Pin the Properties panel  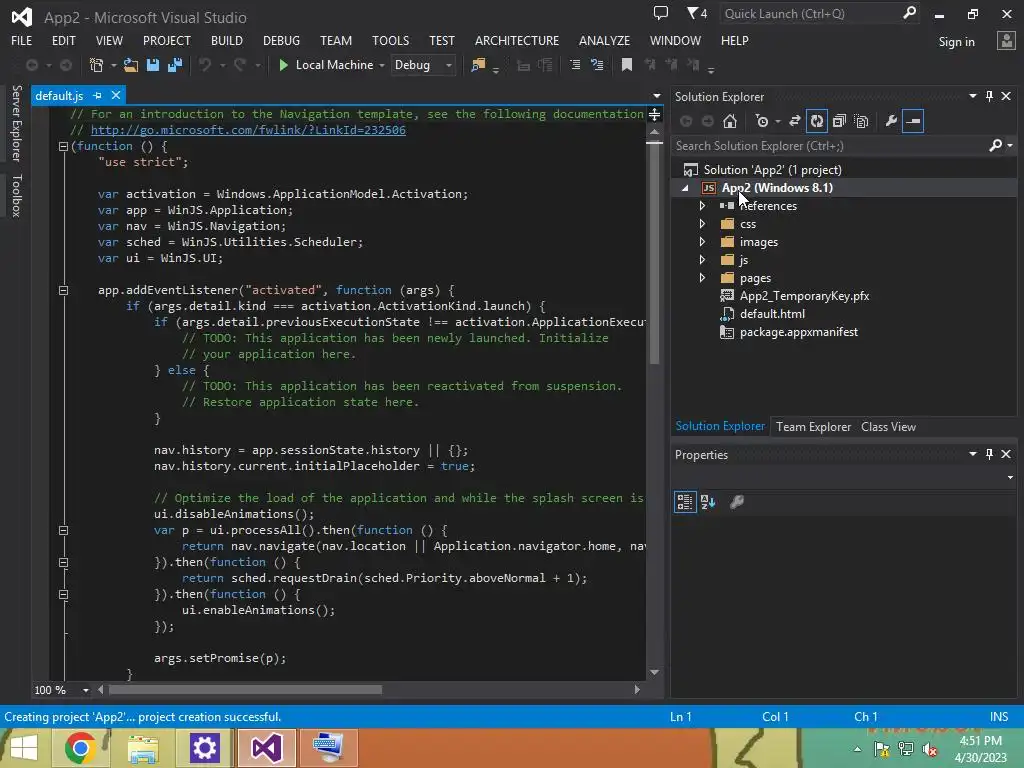pyautogui.click(x=989, y=454)
